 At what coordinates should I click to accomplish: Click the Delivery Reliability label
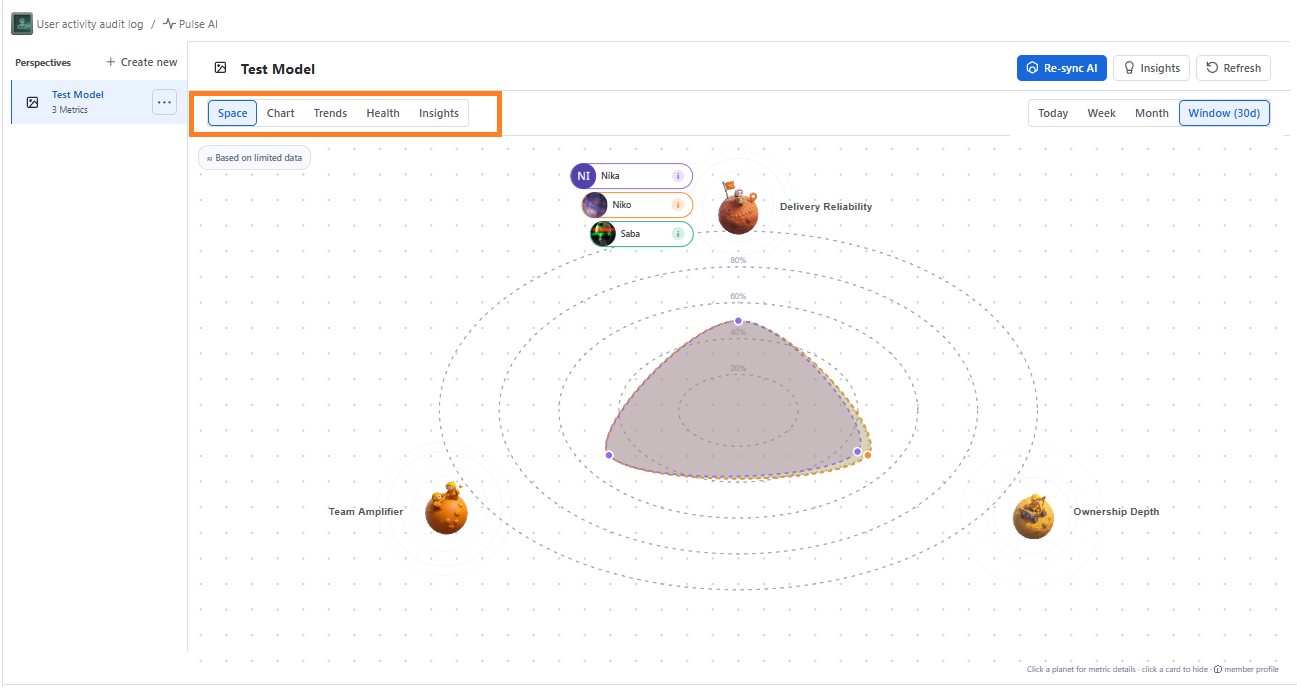point(826,207)
